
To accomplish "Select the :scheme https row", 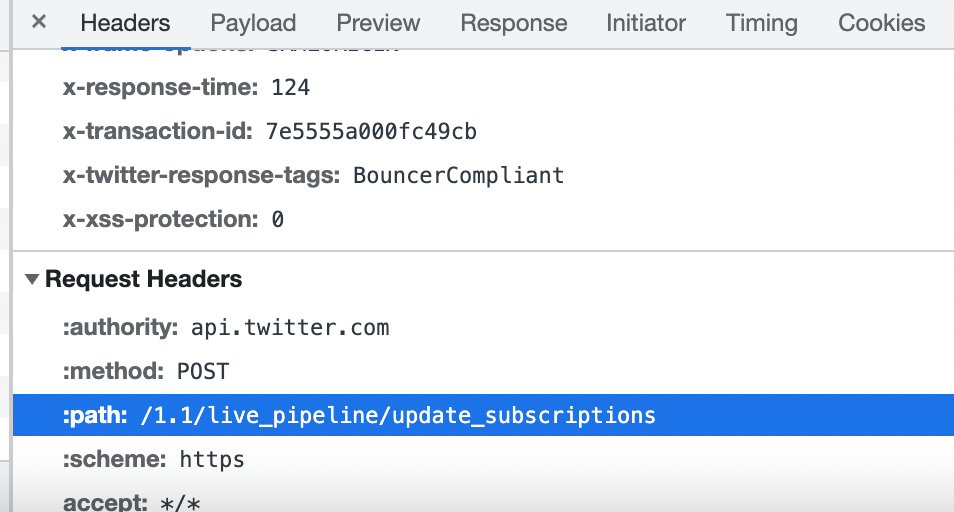I will click(154, 460).
